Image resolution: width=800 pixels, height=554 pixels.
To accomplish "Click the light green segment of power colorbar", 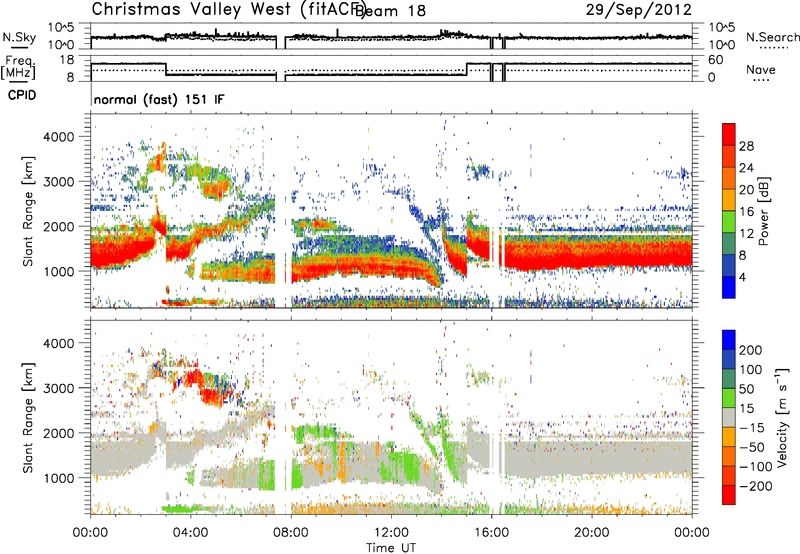I will tap(729, 222).
